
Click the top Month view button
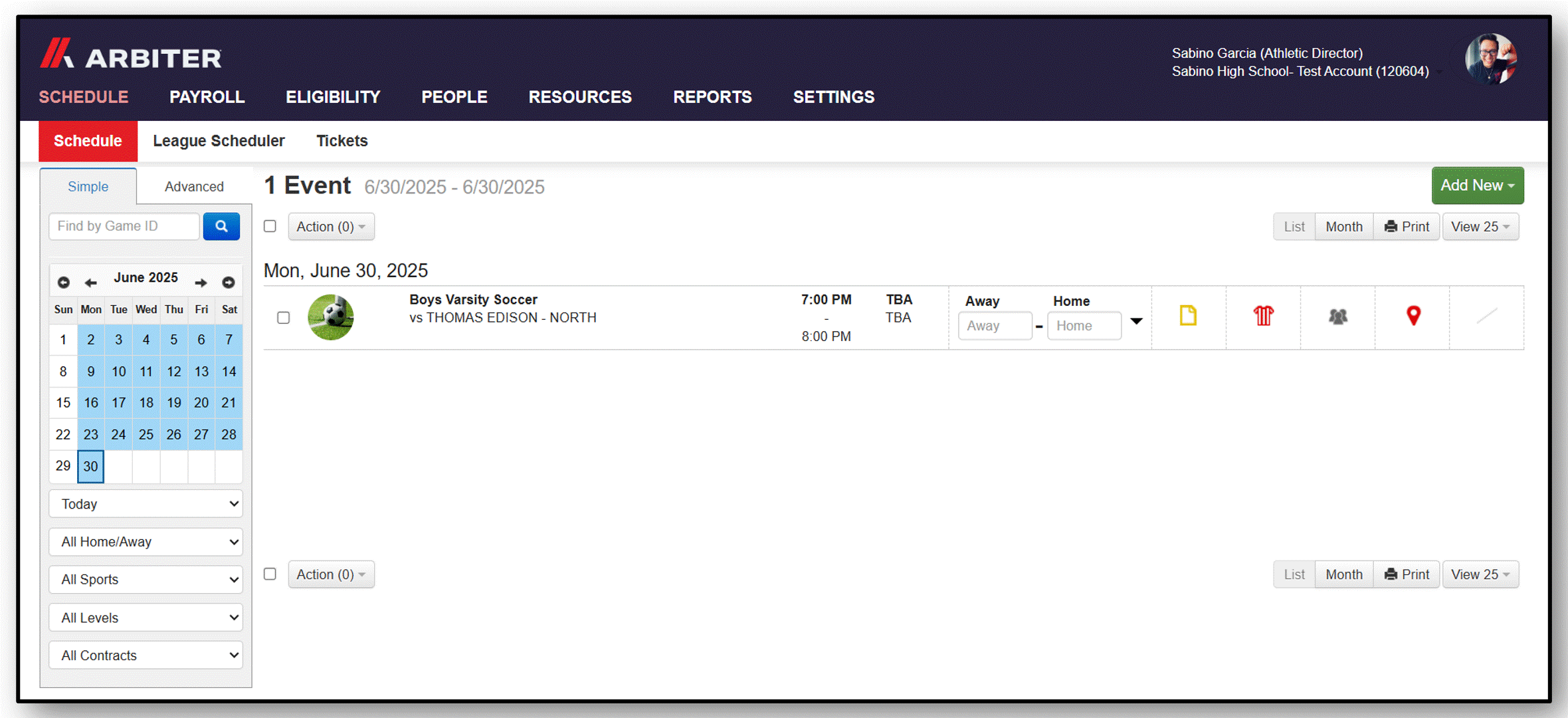1344,227
